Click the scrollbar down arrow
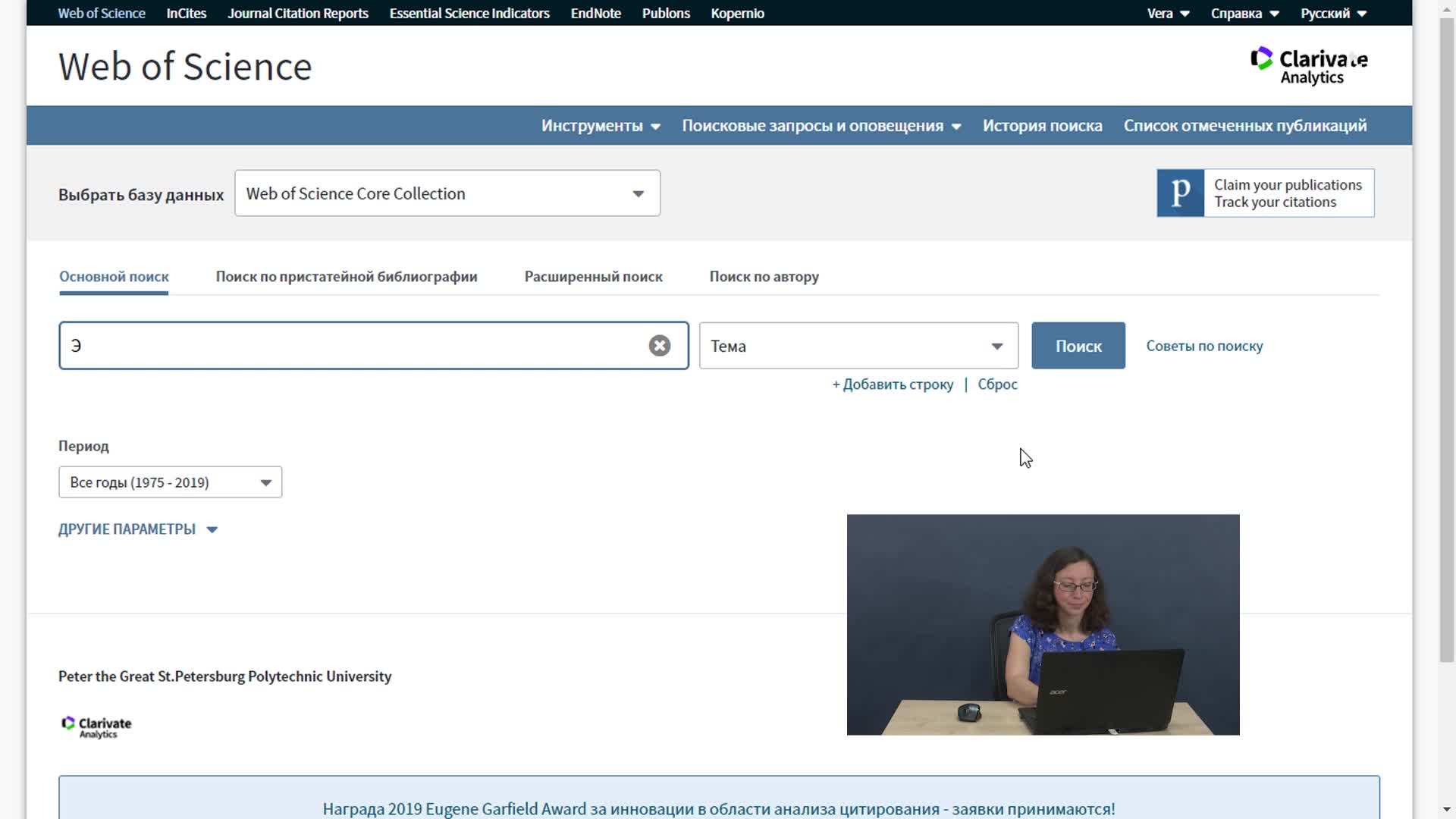 pyautogui.click(x=1446, y=809)
